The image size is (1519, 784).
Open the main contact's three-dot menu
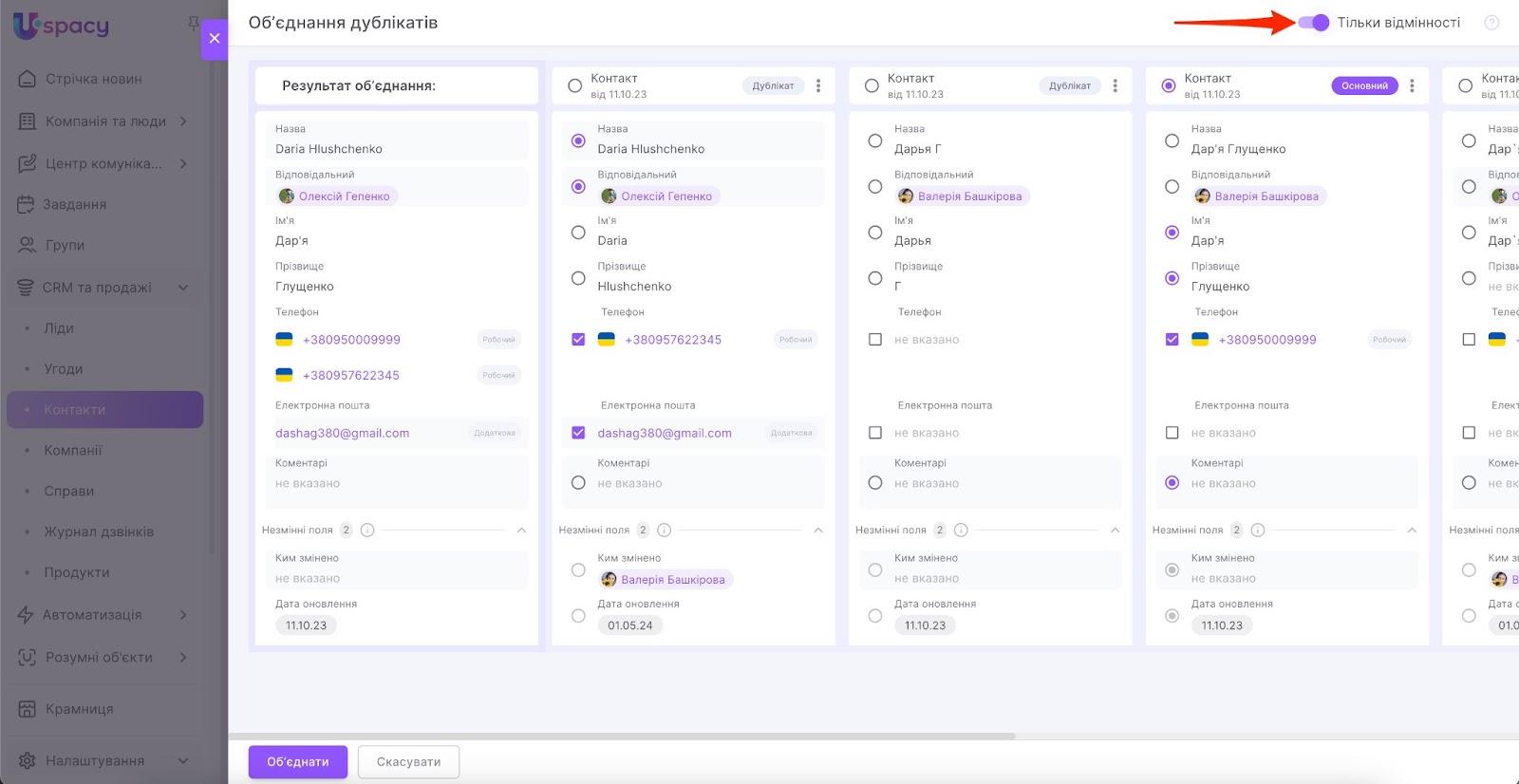pos(1412,85)
